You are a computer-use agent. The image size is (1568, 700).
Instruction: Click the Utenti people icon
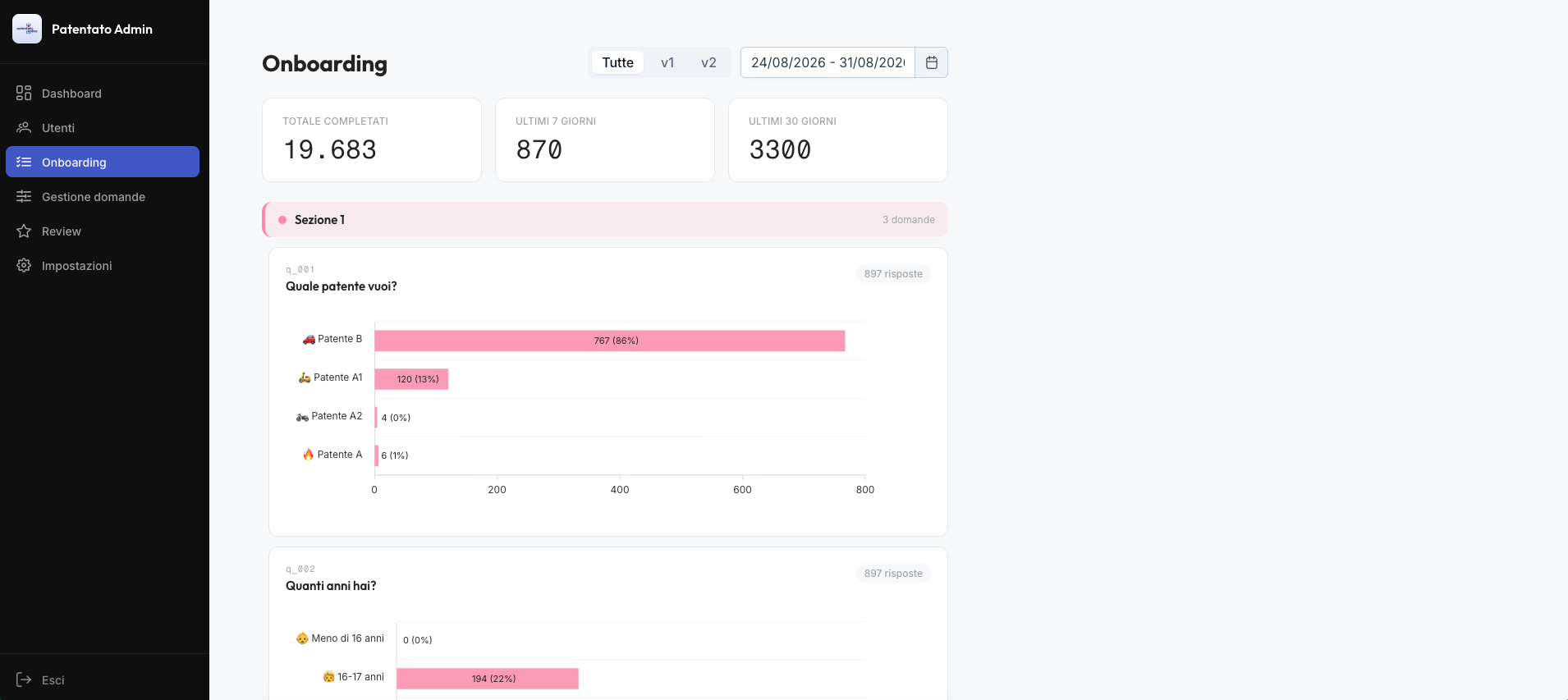pyautogui.click(x=24, y=127)
